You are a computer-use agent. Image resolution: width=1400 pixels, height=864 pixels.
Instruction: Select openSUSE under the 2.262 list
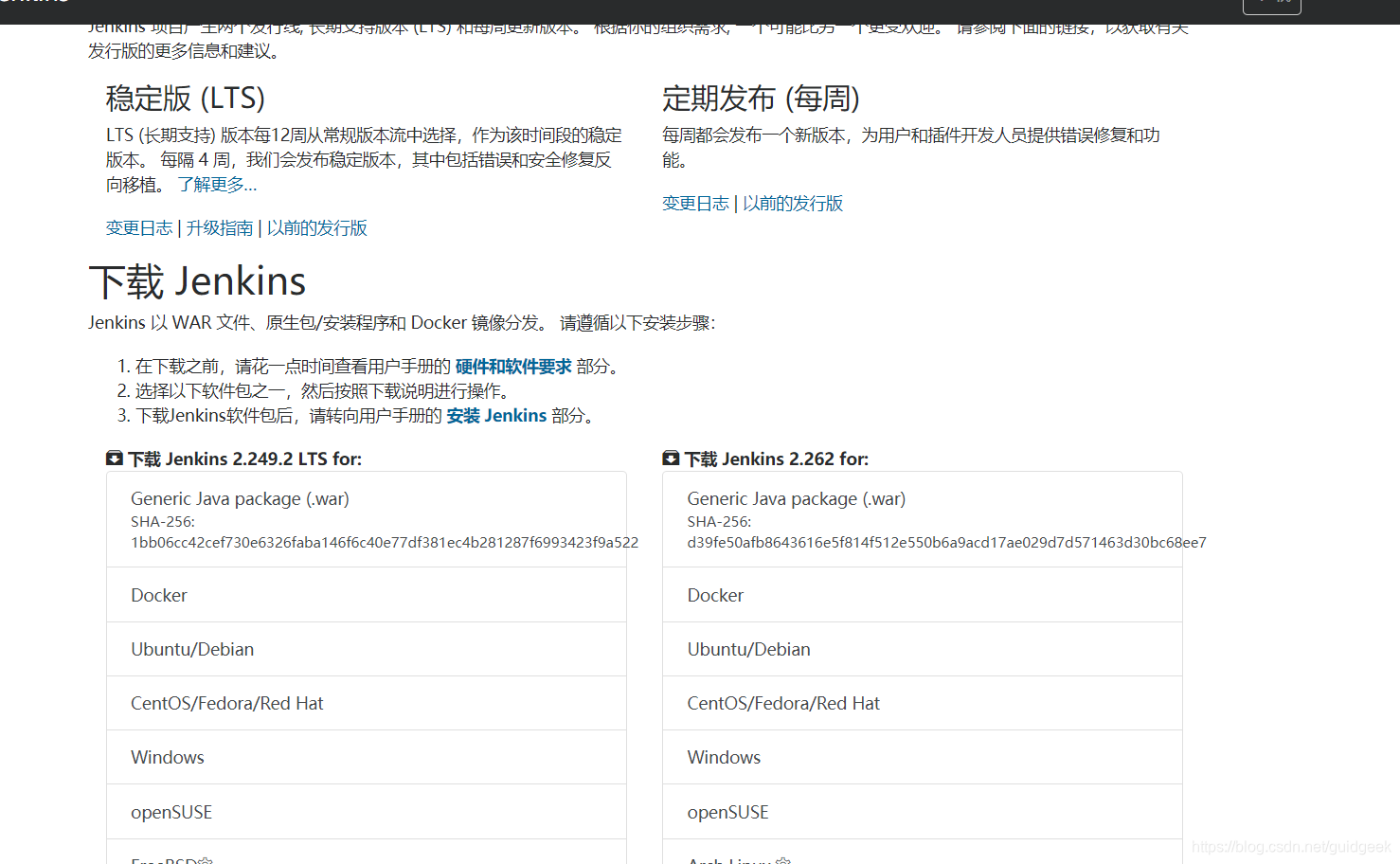click(x=923, y=812)
